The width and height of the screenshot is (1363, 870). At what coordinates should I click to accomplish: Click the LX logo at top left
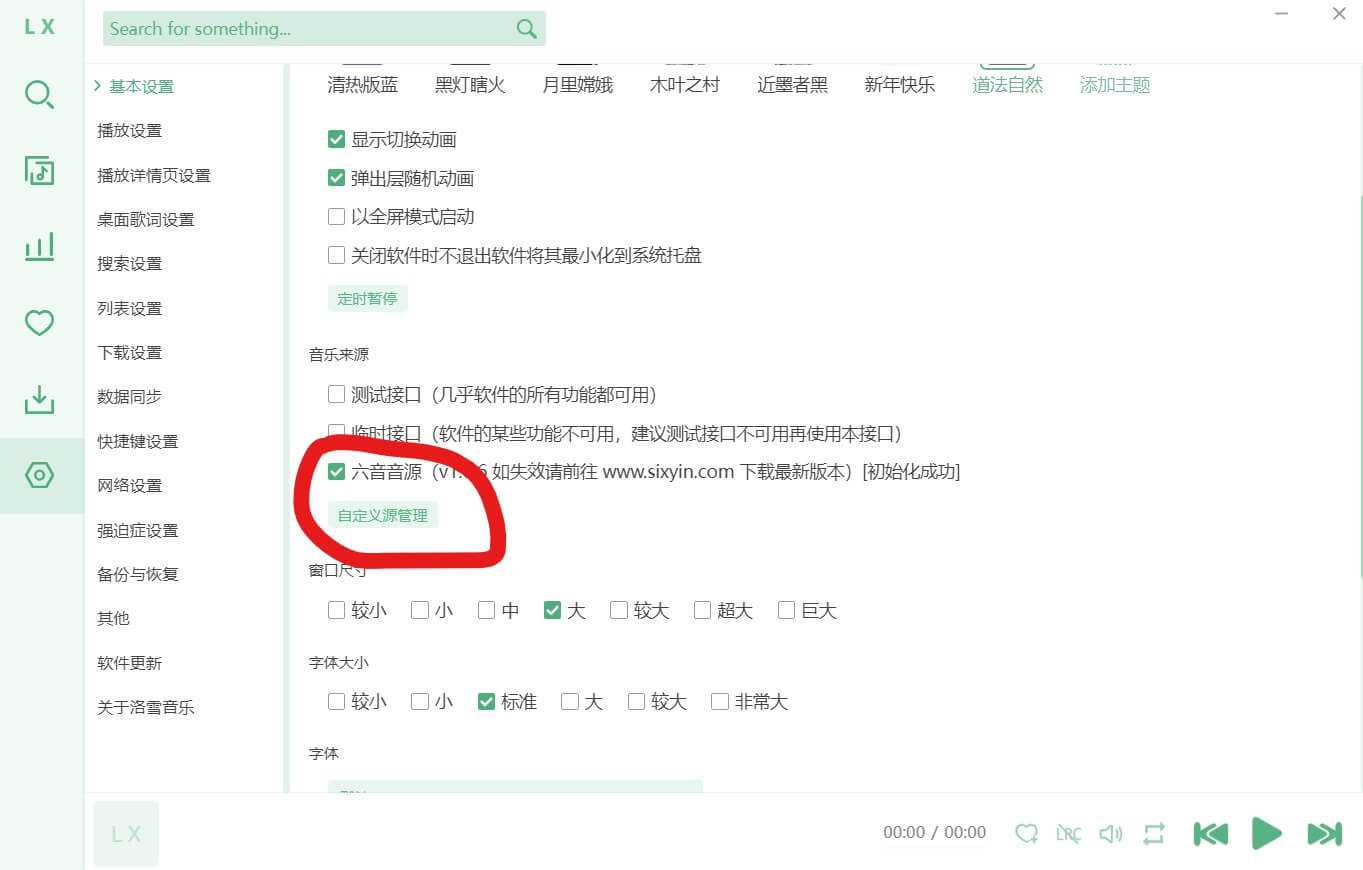click(x=40, y=27)
